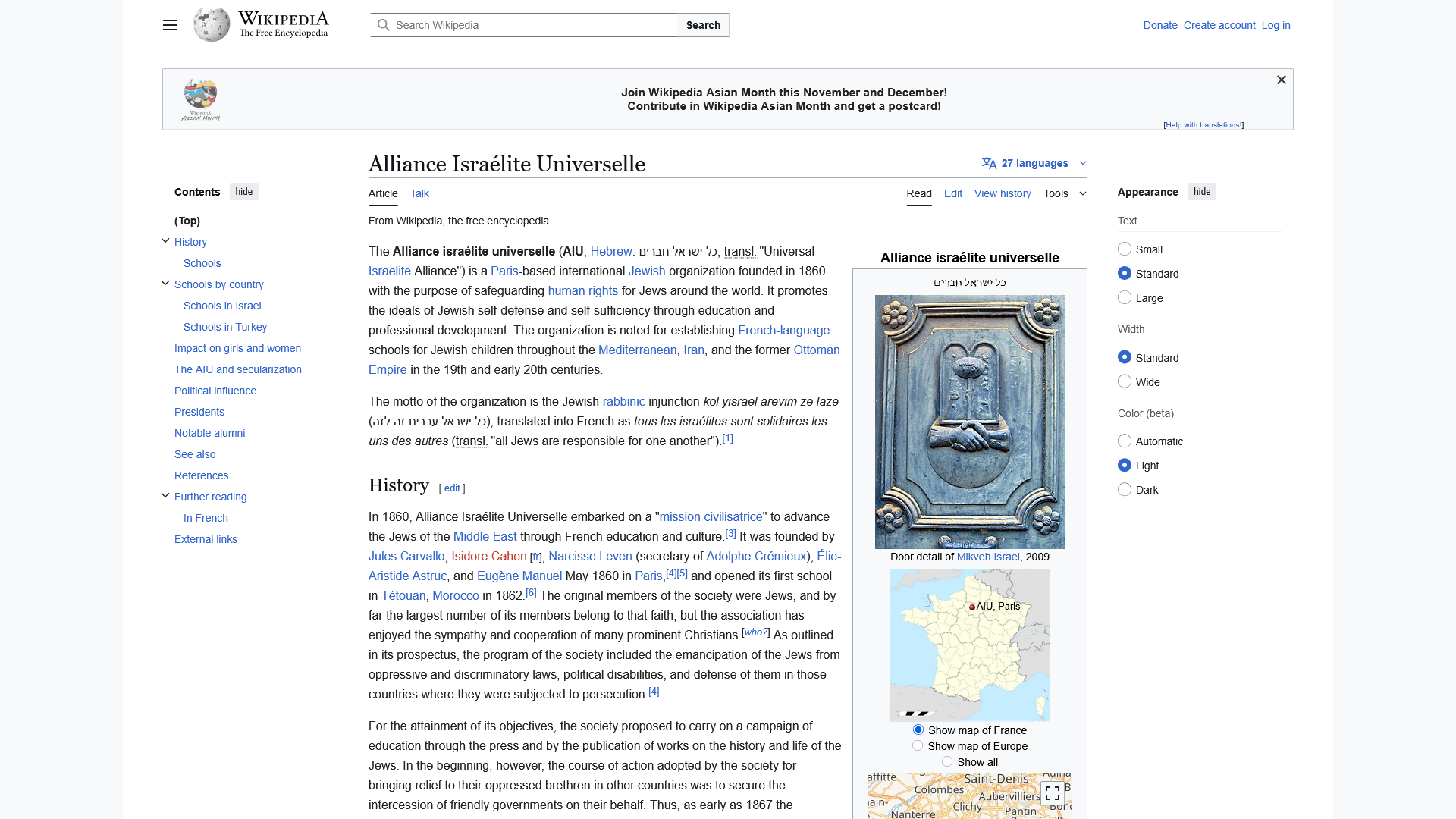Click the Wikipedia globe logo
Screen dimensions: 1456x819
pos(211,24)
